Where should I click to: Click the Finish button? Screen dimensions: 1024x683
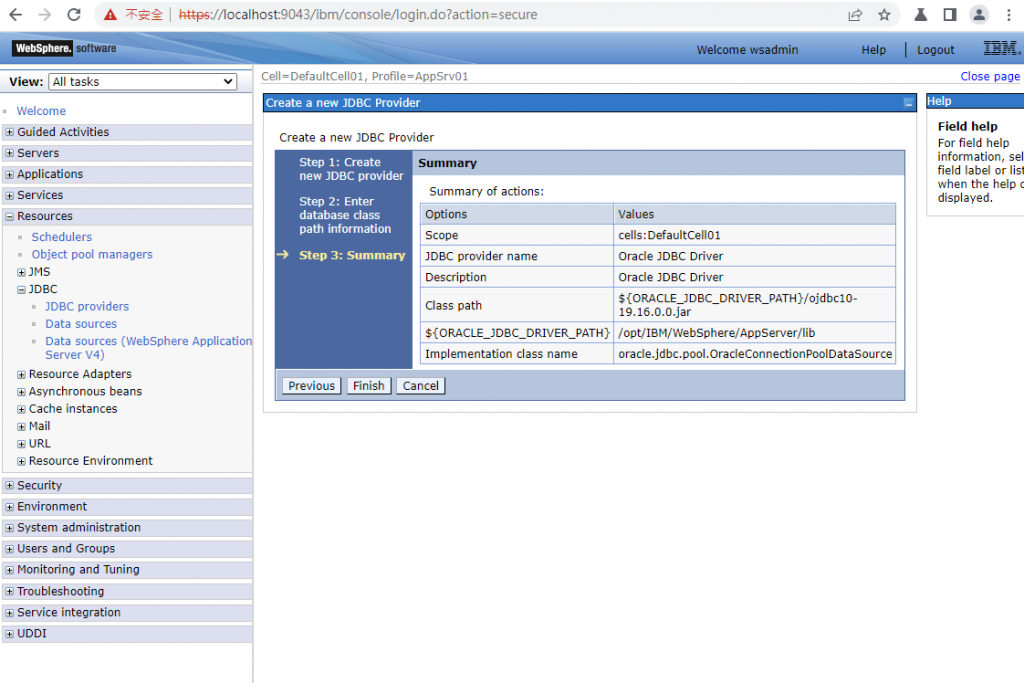pos(368,386)
